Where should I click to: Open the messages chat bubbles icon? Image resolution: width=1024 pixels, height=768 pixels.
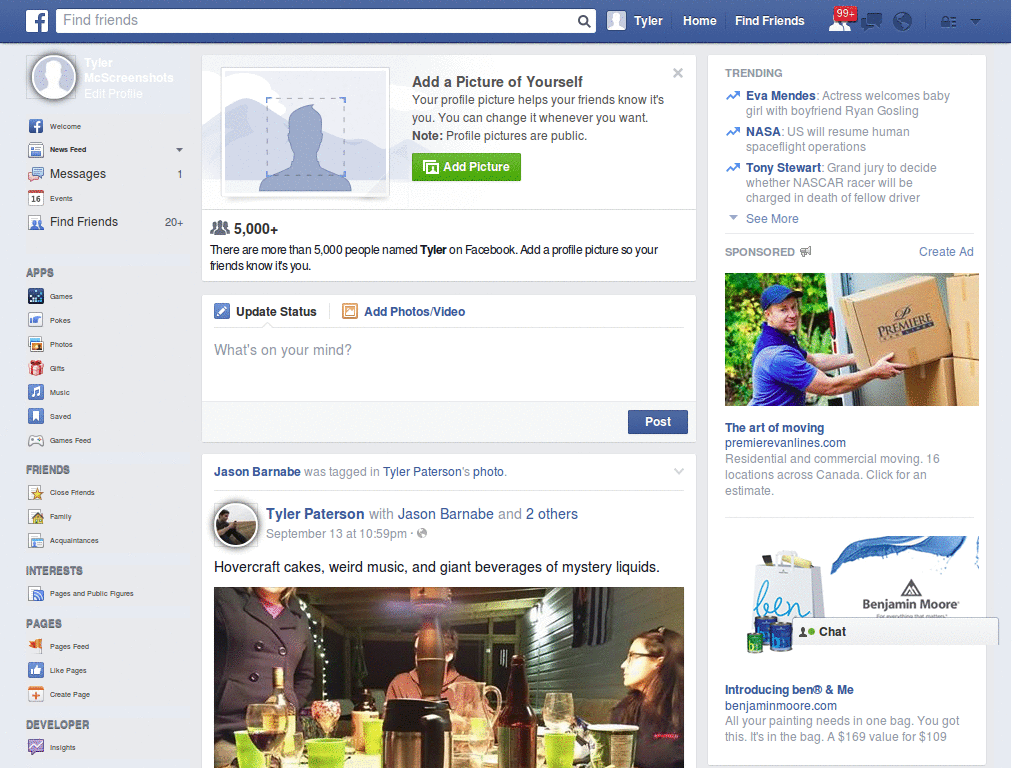pyautogui.click(x=871, y=22)
